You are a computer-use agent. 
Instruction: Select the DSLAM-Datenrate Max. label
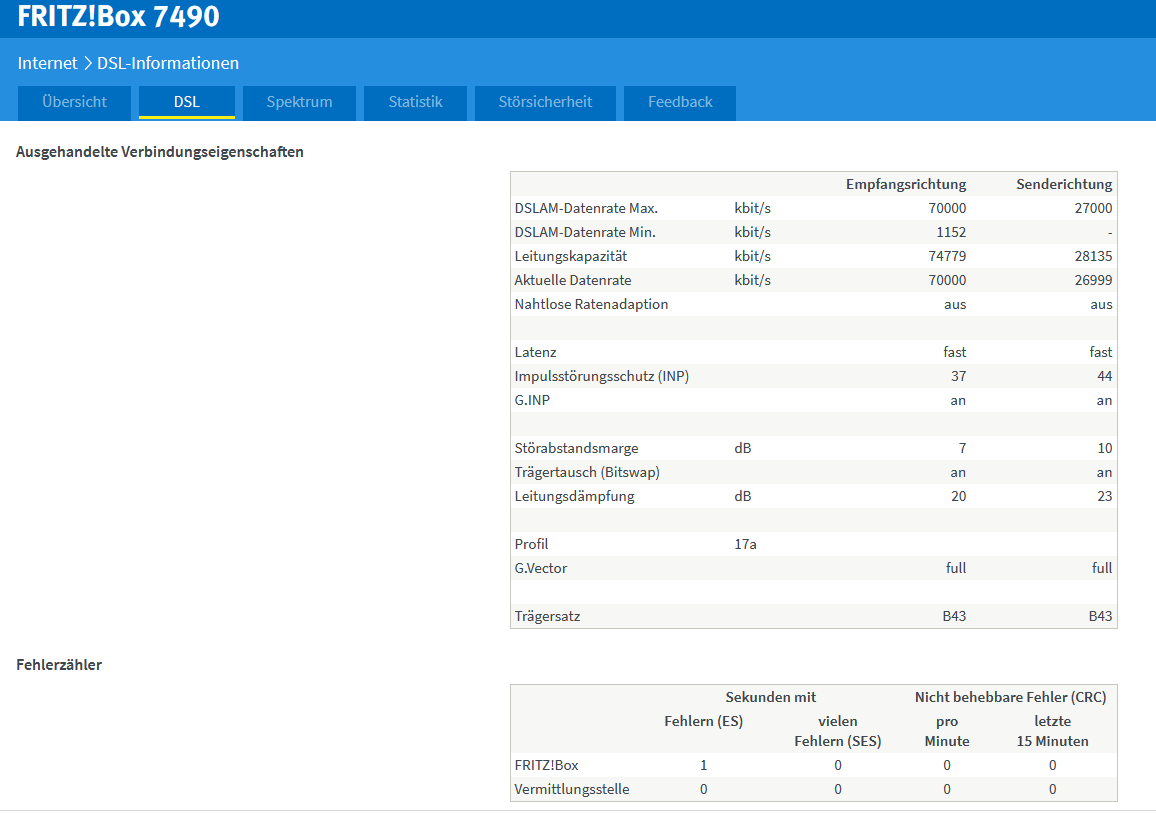(x=586, y=209)
